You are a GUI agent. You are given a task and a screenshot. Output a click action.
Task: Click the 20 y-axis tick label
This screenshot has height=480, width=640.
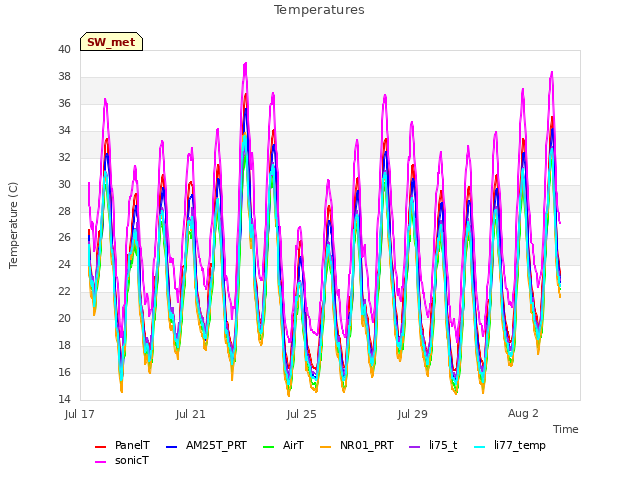[x=64, y=318]
